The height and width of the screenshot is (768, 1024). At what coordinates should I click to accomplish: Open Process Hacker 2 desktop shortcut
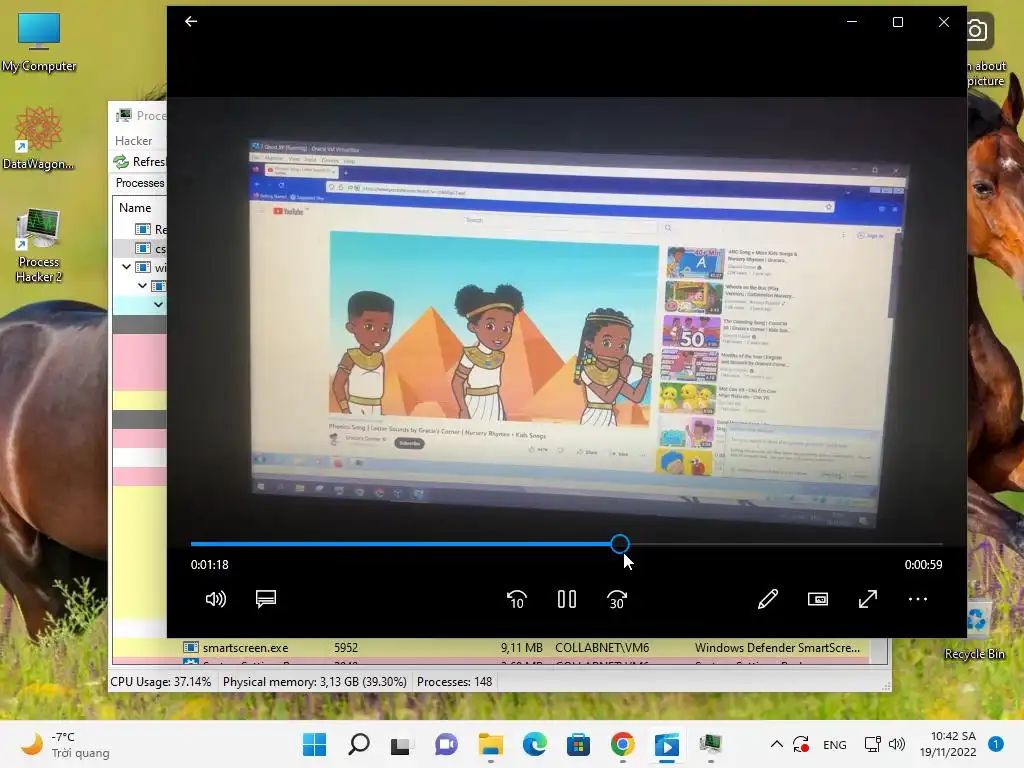(x=39, y=246)
